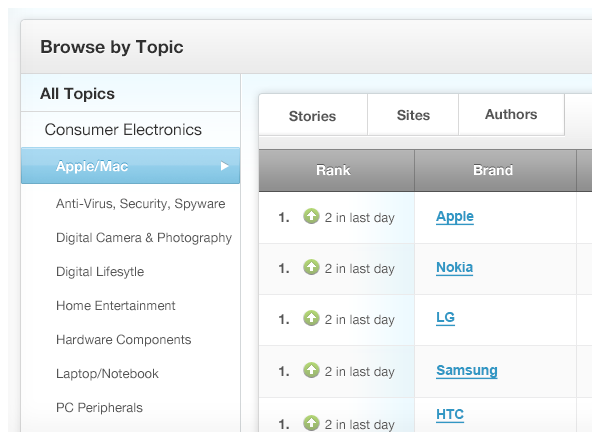The height and width of the screenshot is (440, 600).
Task: Follow the LG brand link
Action: pyautogui.click(x=446, y=319)
